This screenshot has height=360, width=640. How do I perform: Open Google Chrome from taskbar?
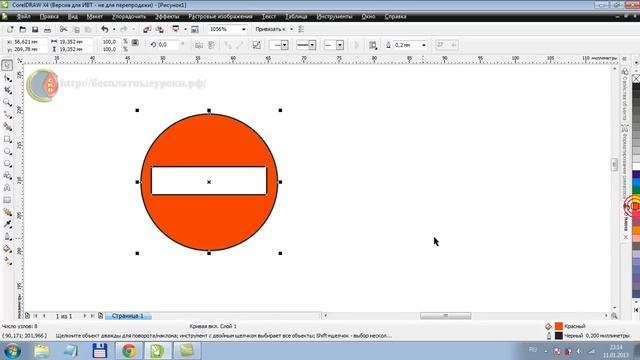[129, 351]
